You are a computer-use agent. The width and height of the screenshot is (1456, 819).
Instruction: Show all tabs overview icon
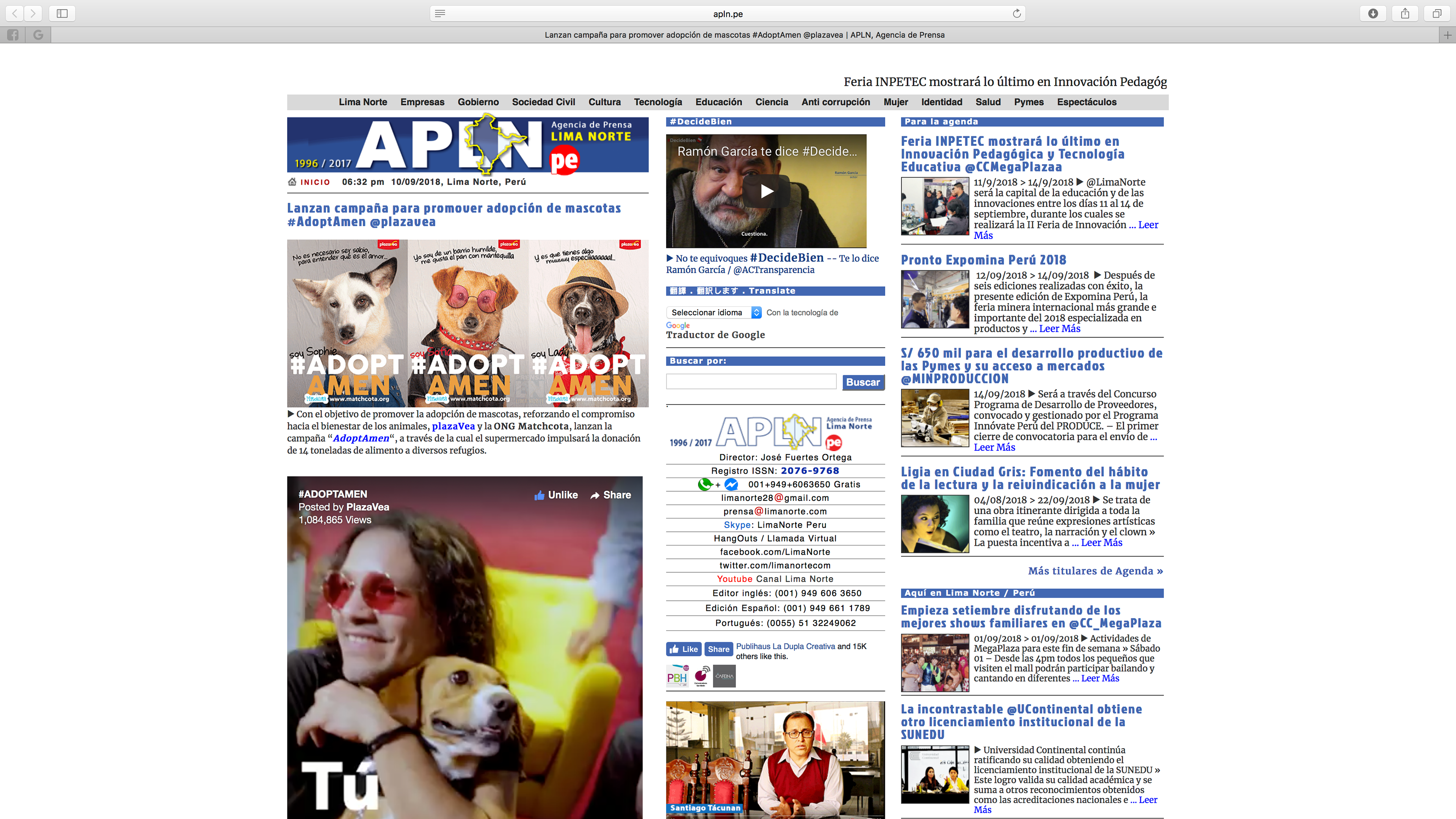point(1437,14)
